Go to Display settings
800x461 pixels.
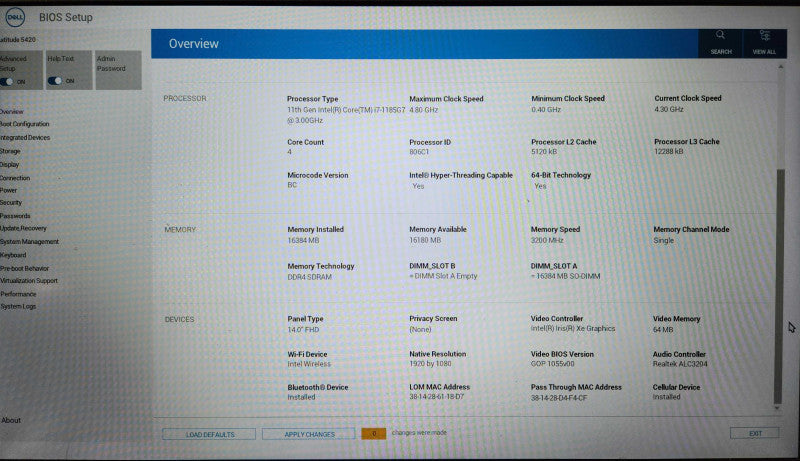(10, 165)
